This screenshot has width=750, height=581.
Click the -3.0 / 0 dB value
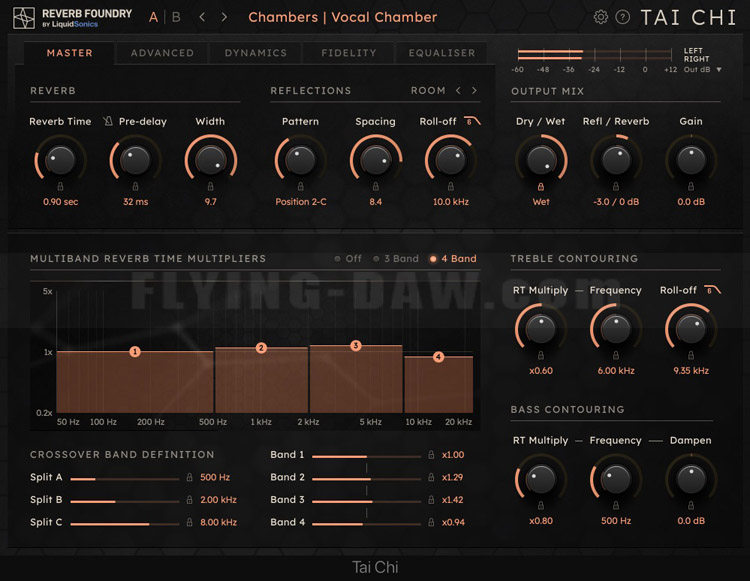(616, 202)
